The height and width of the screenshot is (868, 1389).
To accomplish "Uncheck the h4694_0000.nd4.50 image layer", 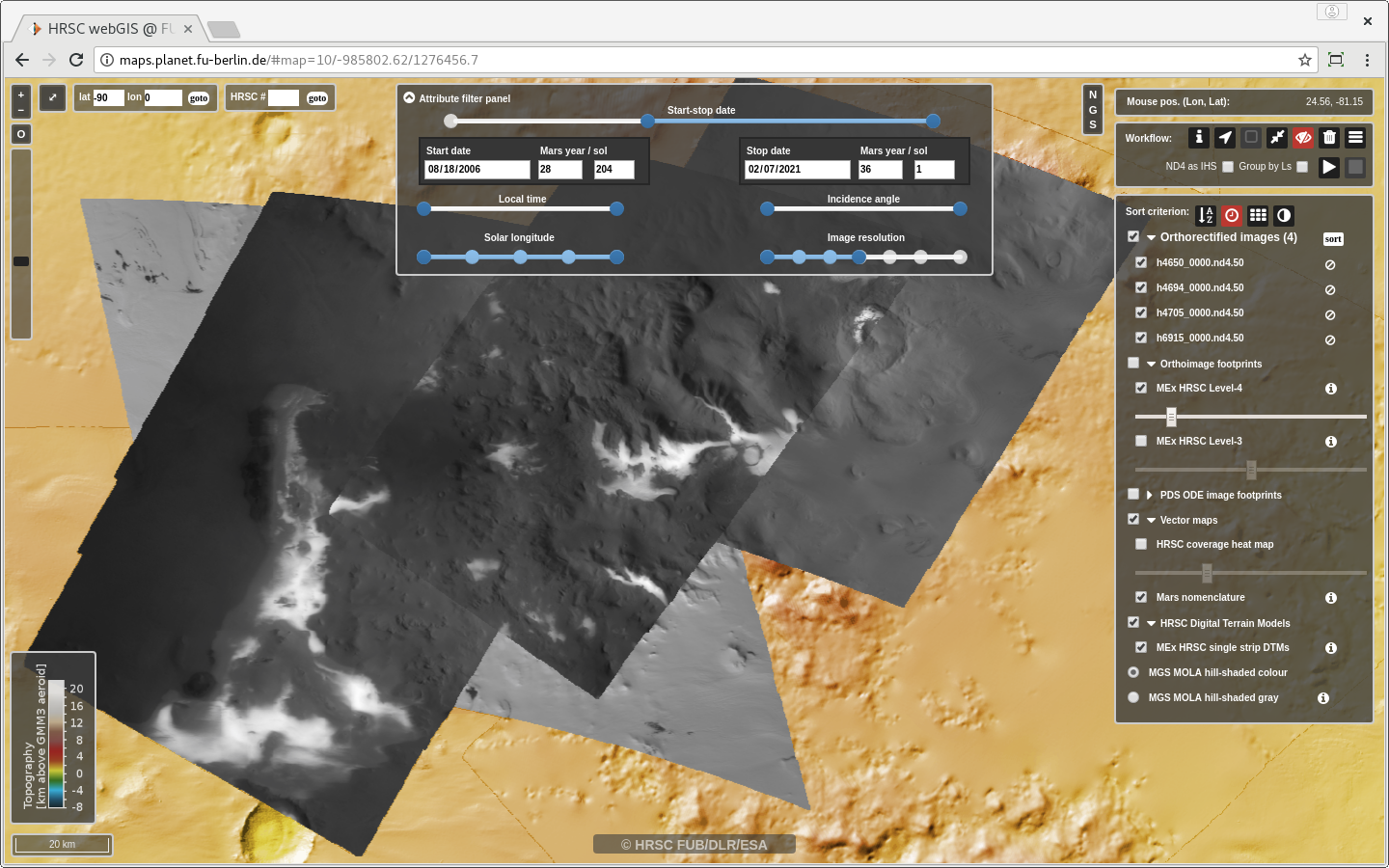I will pyautogui.click(x=1141, y=287).
